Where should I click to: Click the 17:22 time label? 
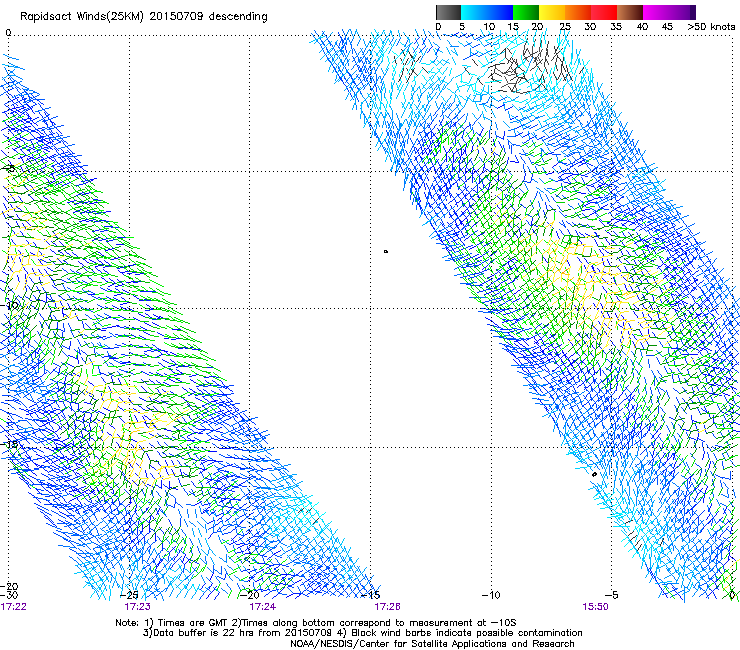13,607
